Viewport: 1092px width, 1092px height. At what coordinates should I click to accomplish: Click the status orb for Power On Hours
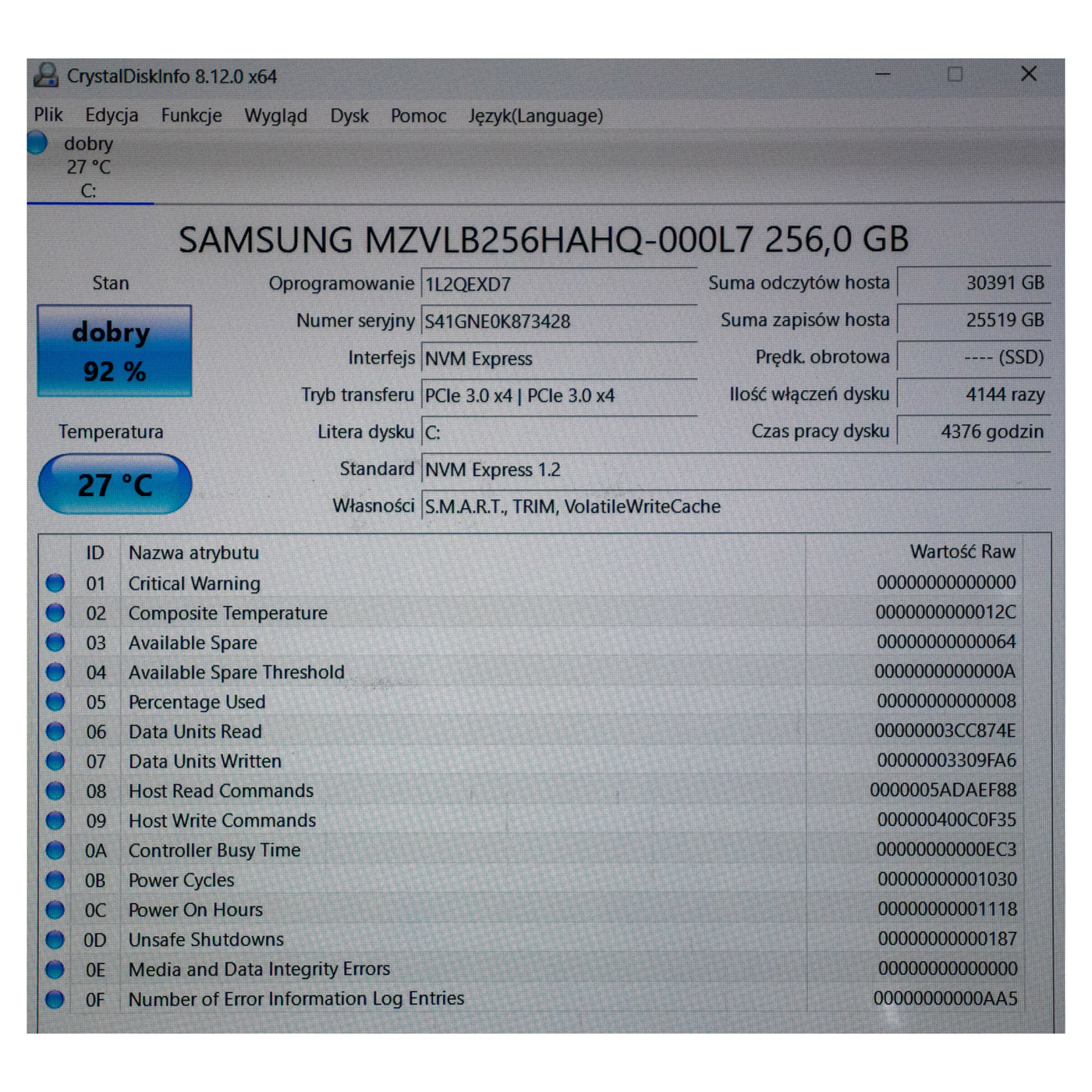pyautogui.click(x=55, y=909)
